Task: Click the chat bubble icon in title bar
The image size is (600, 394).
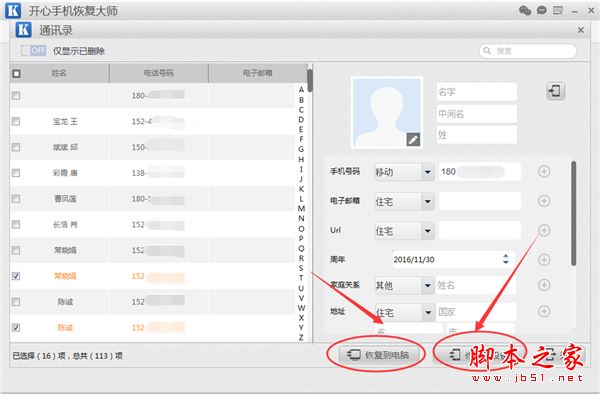Action: 541,10
